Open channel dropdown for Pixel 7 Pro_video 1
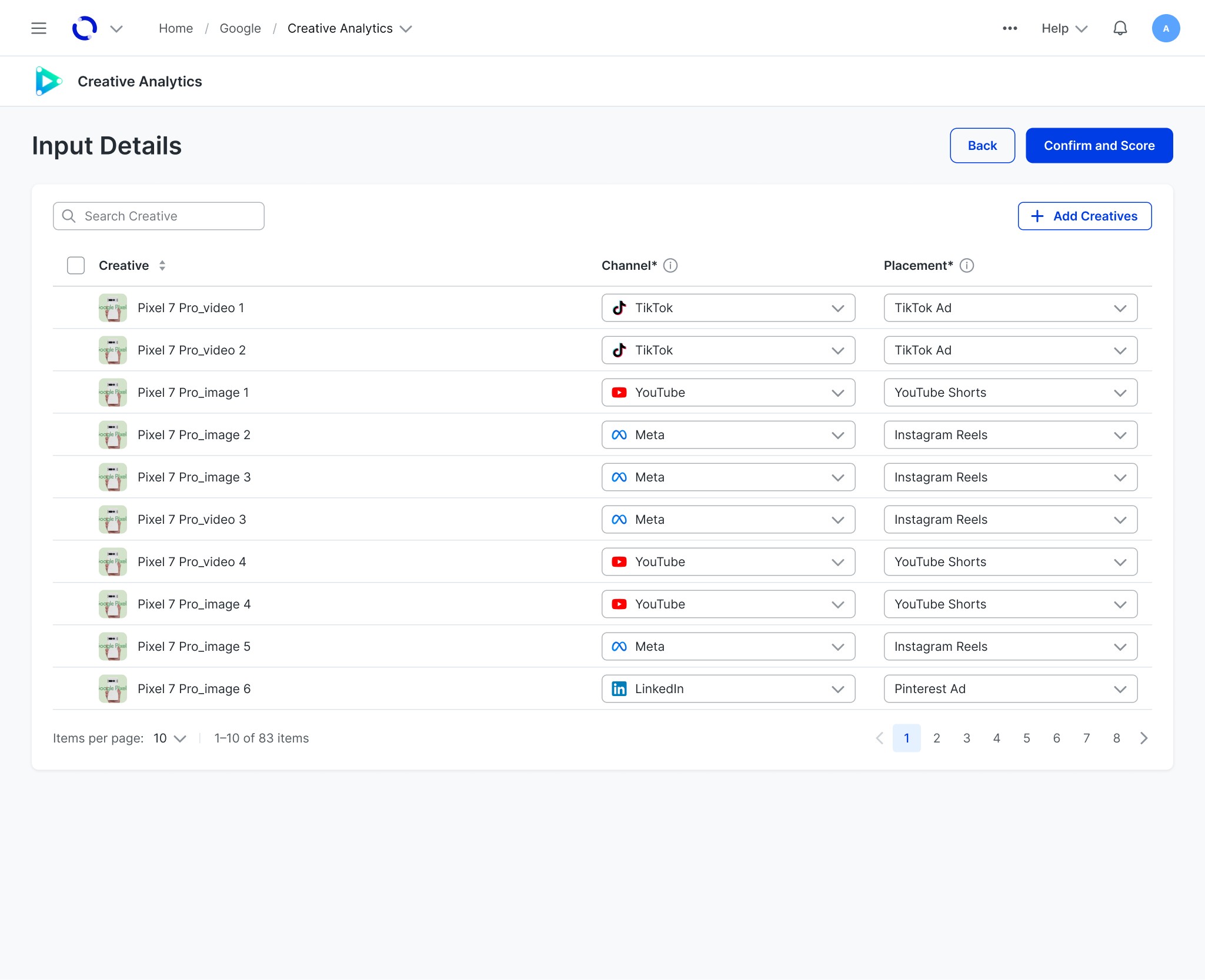 (x=728, y=308)
